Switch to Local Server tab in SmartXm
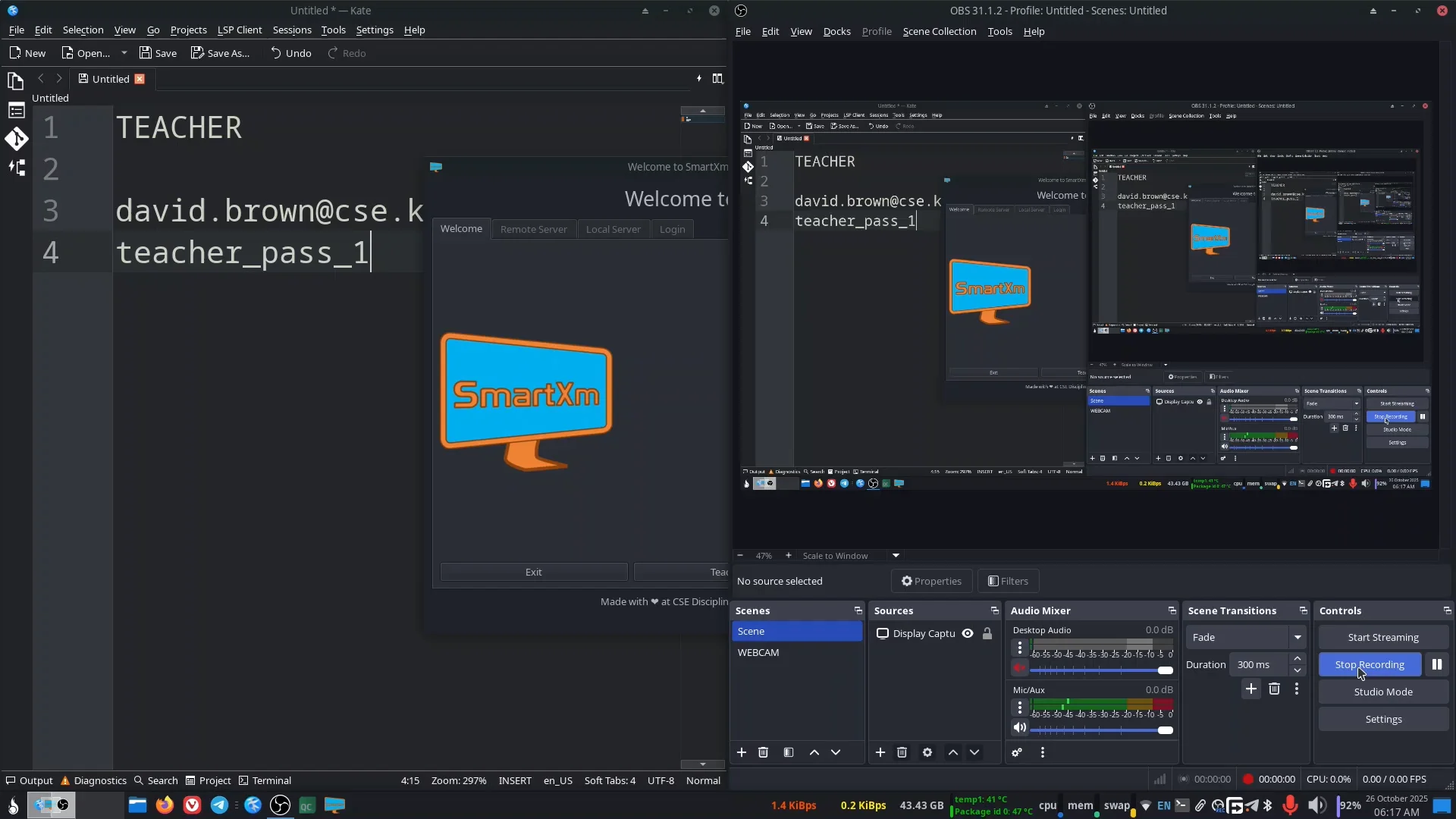Screen dimensions: 1456x819 [x=613, y=229]
